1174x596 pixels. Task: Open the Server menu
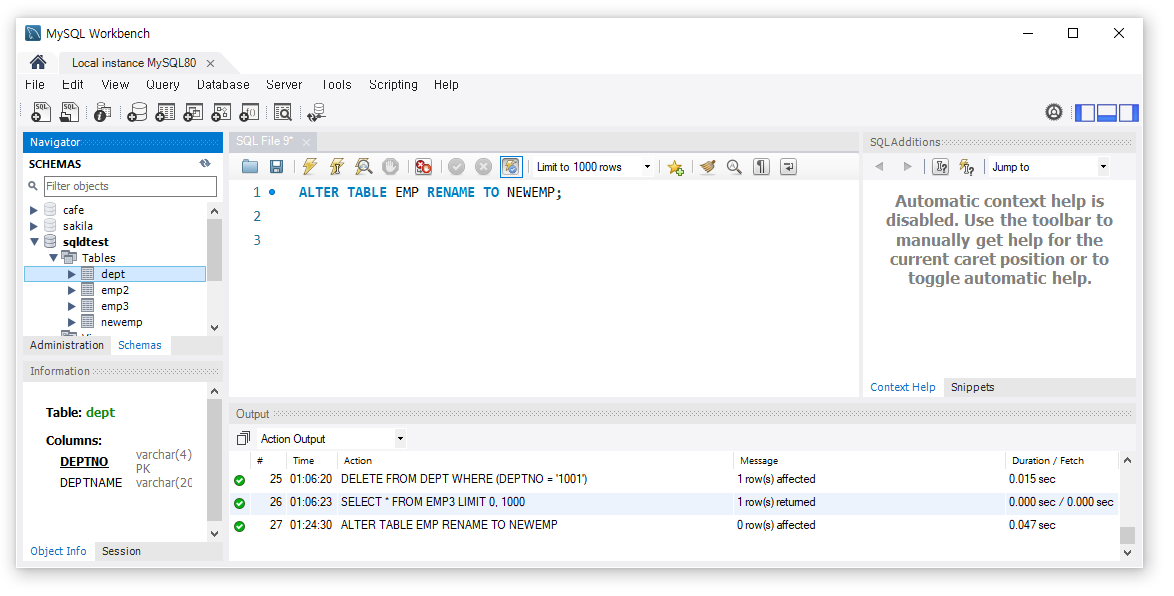[284, 85]
